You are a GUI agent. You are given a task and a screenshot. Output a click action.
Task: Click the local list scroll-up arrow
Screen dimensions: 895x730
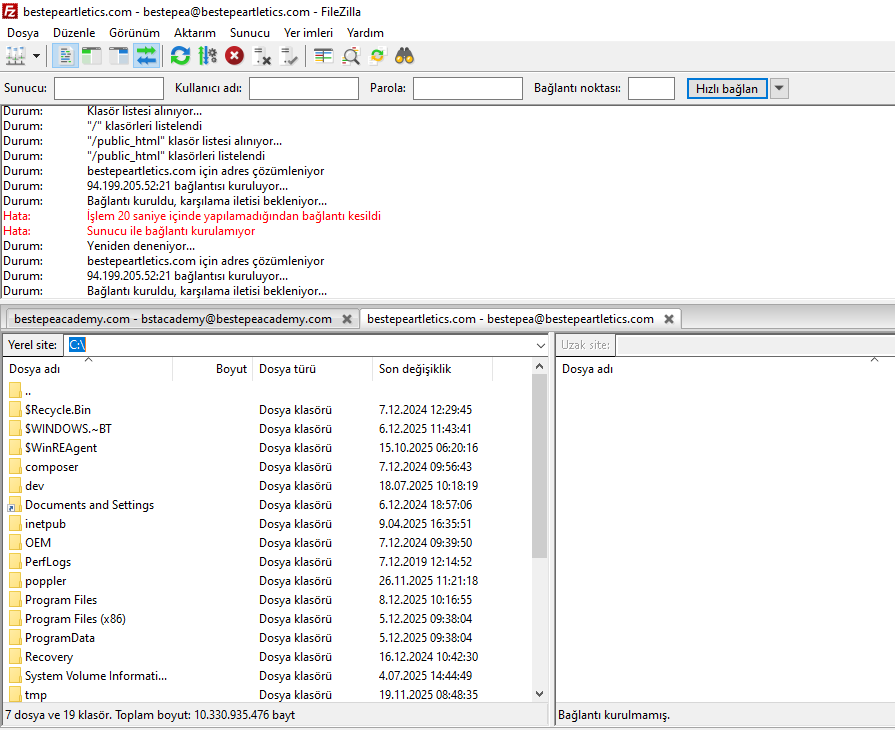tap(539, 366)
